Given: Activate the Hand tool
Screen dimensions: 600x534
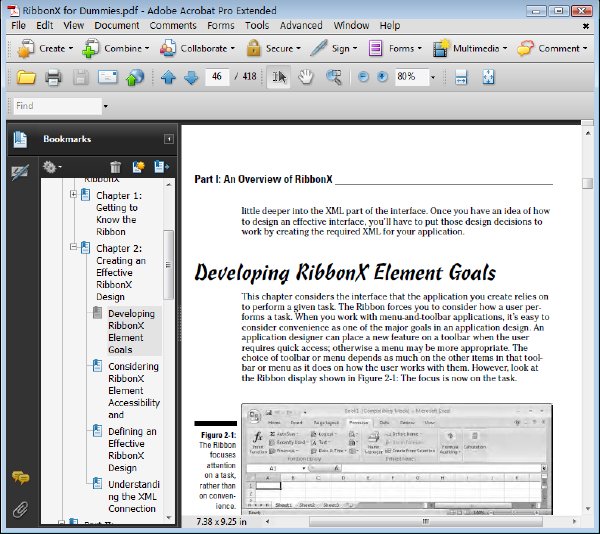Looking at the screenshot, I should (x=306, y=77).
